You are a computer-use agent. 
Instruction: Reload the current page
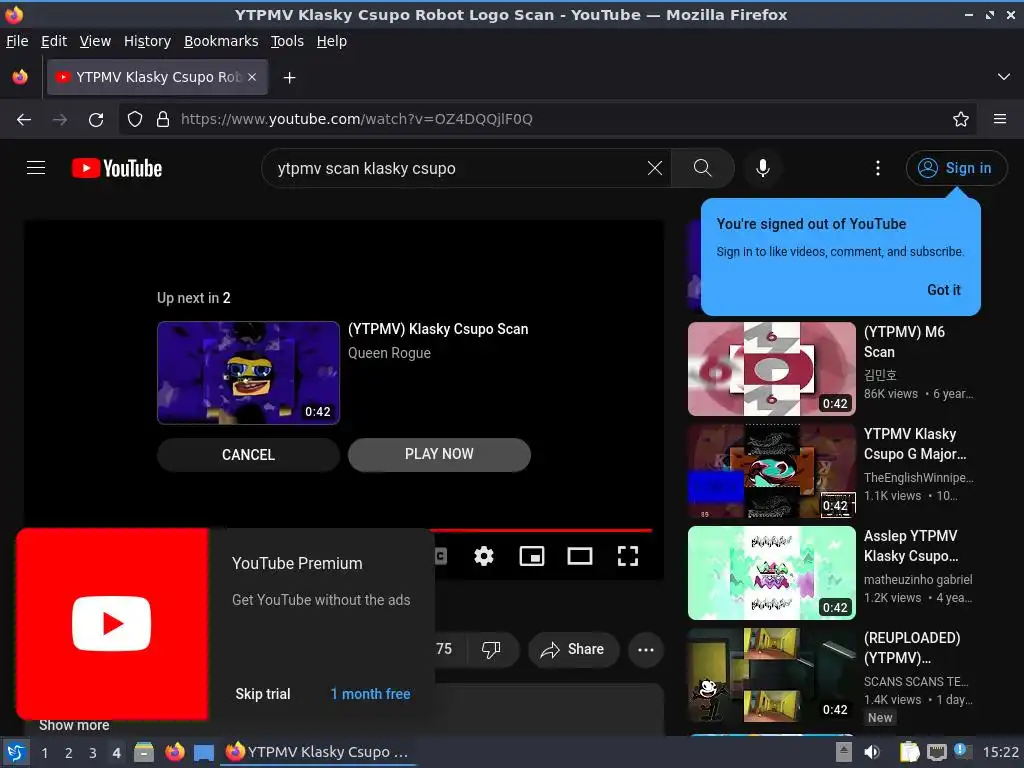pyautogui.click(x=96, y=119)
